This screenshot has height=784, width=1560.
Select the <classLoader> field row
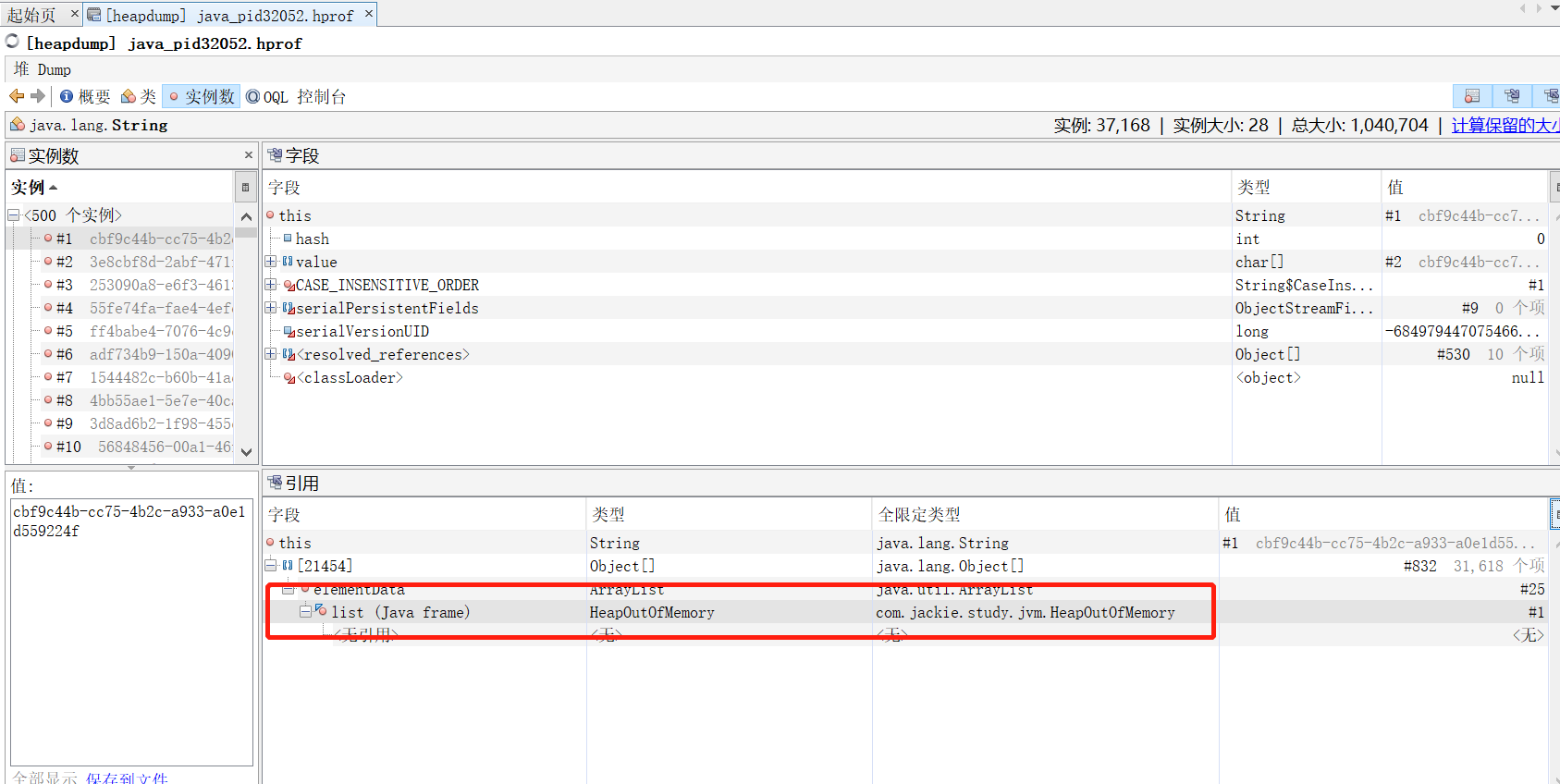[x=904, y=377]
